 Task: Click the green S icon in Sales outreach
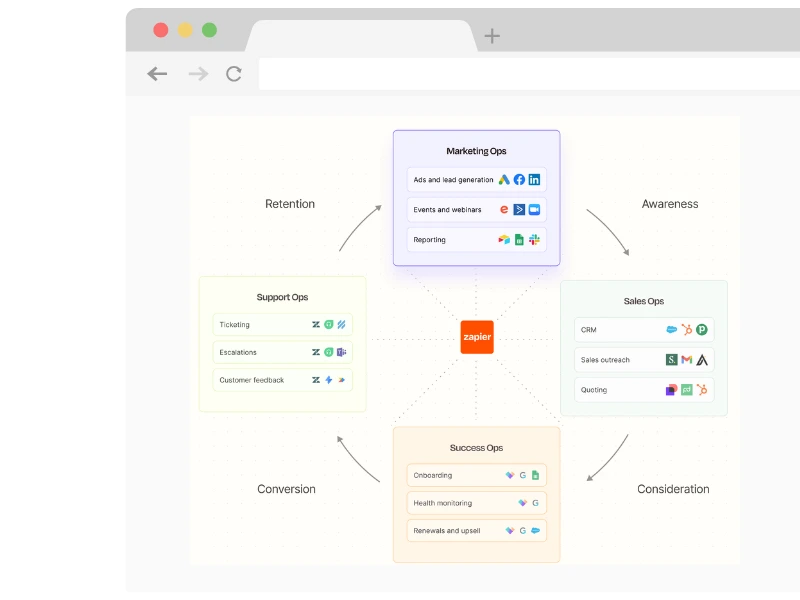point(671,360)
